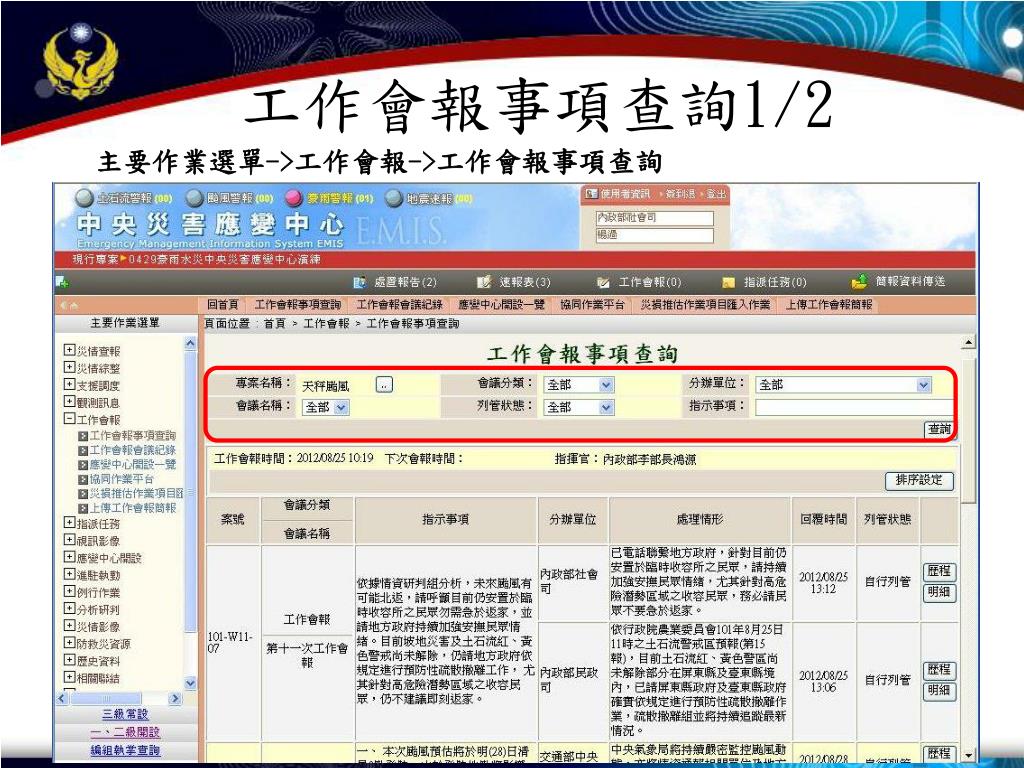Expand the 應變中心開設 tree node
Image resolution: width=1024 pixels, height=768 pixels.
[69, 557]
